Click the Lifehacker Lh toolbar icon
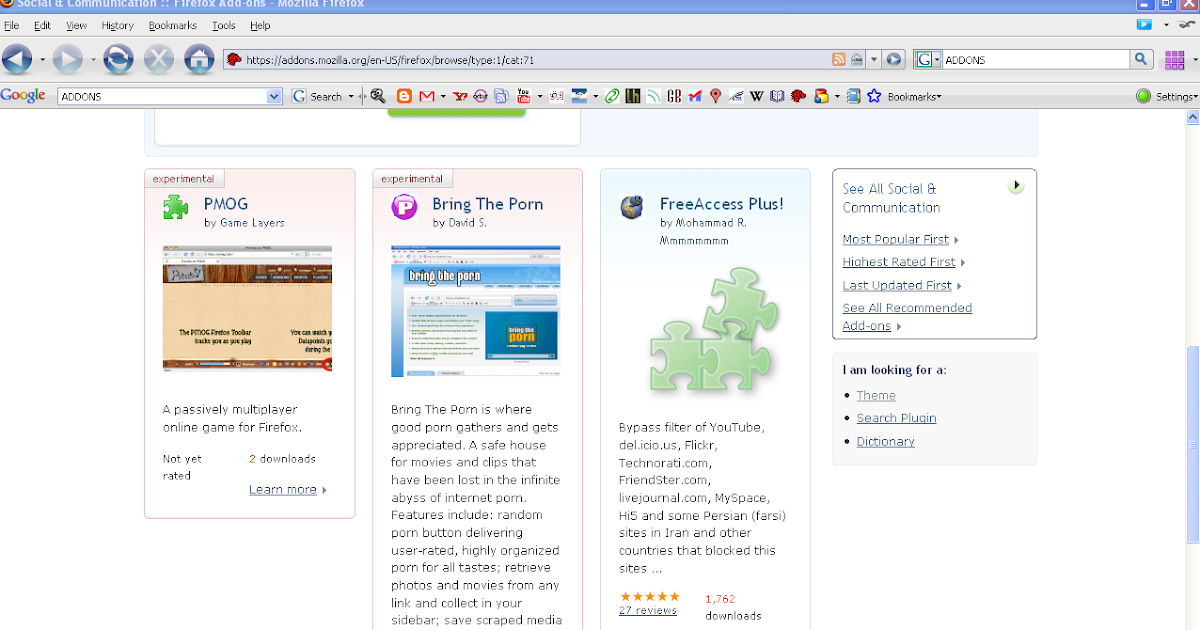Image resolution: width=1200 pixels, height=630 pixels. [633, 96]
